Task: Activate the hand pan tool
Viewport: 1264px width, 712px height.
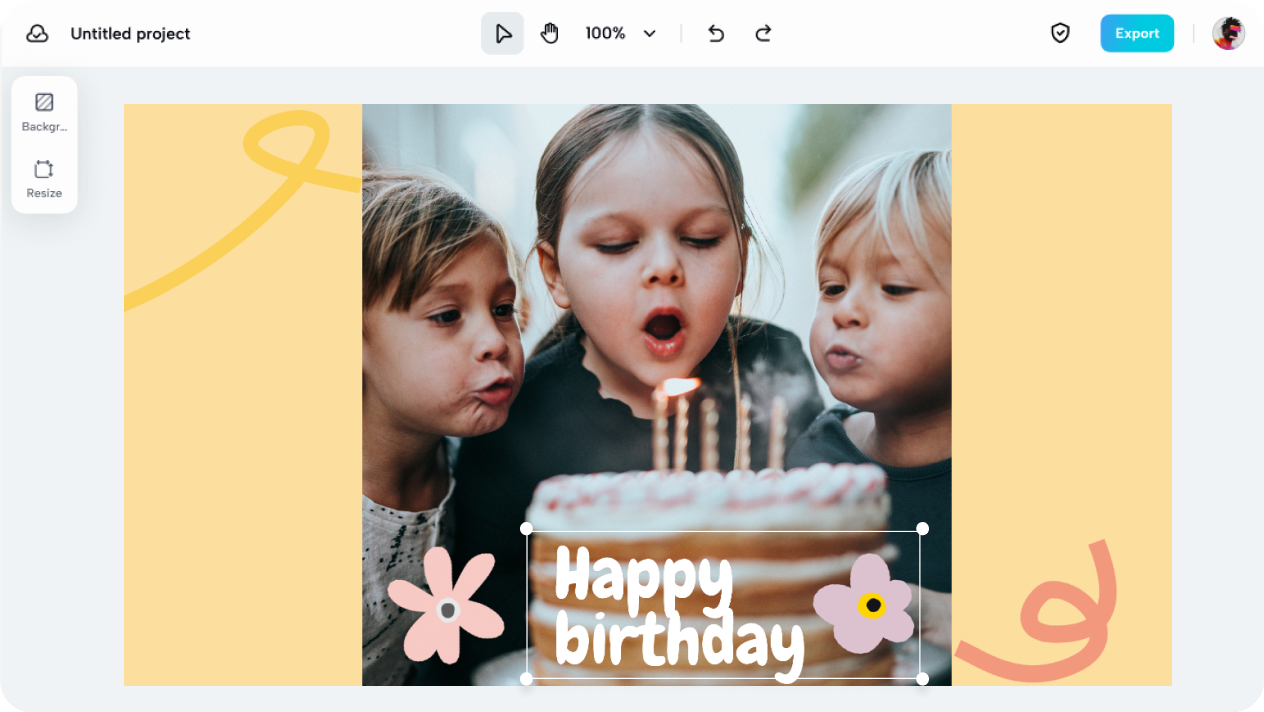Action: (x=550, y=33)
